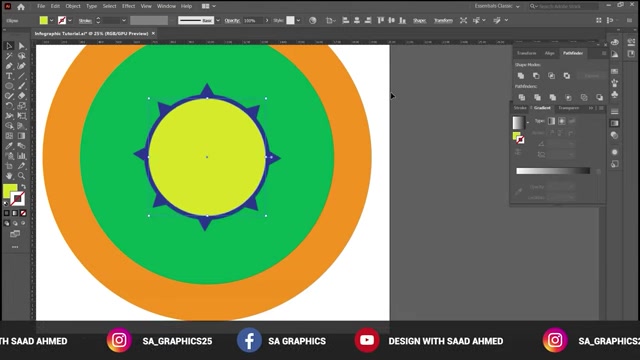This screenshot has width=640, height=360.
Task: Click the Intersect shape mode icon
Action: 551,76
